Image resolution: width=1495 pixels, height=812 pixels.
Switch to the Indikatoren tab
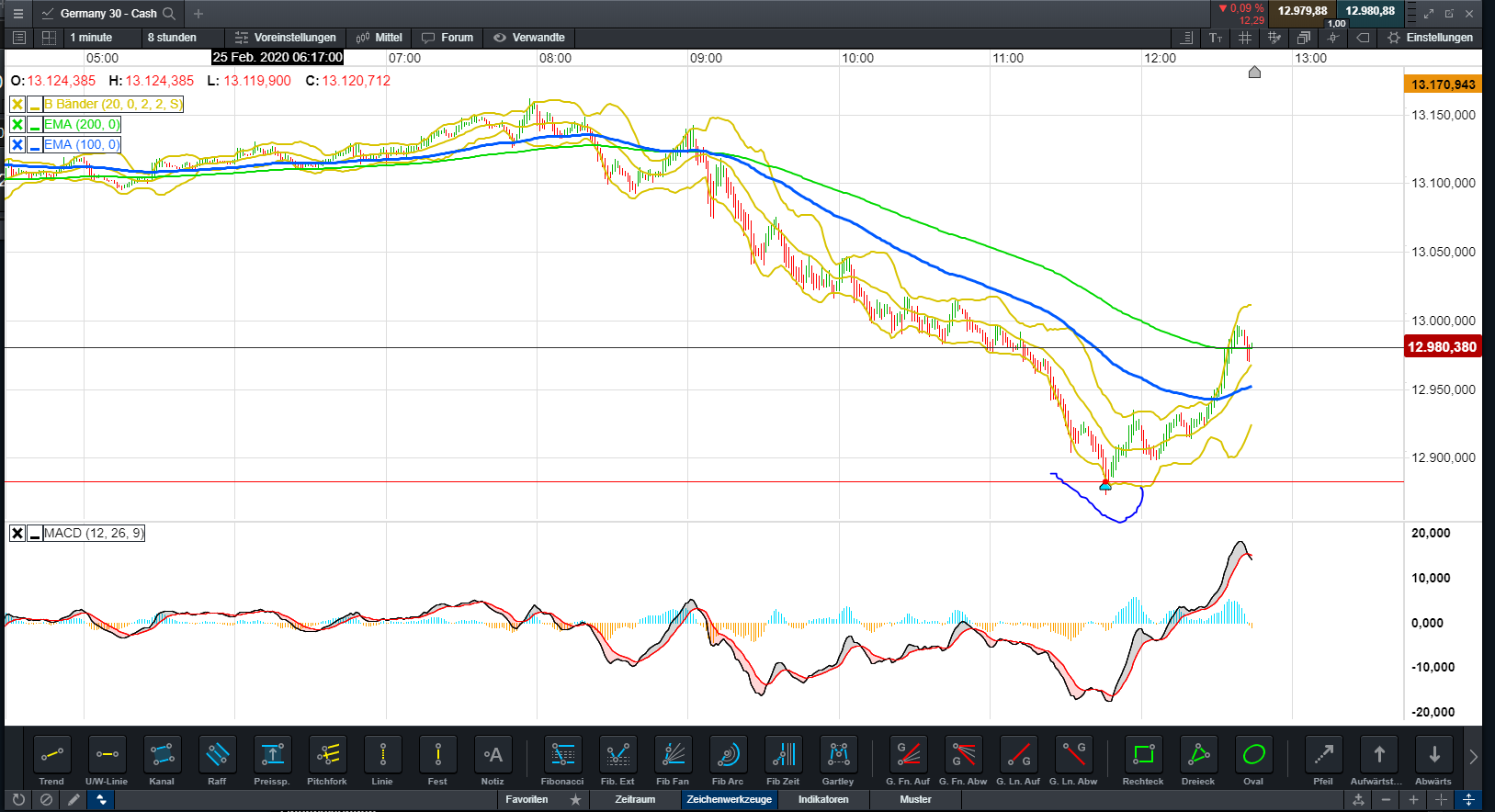(823, 799)
